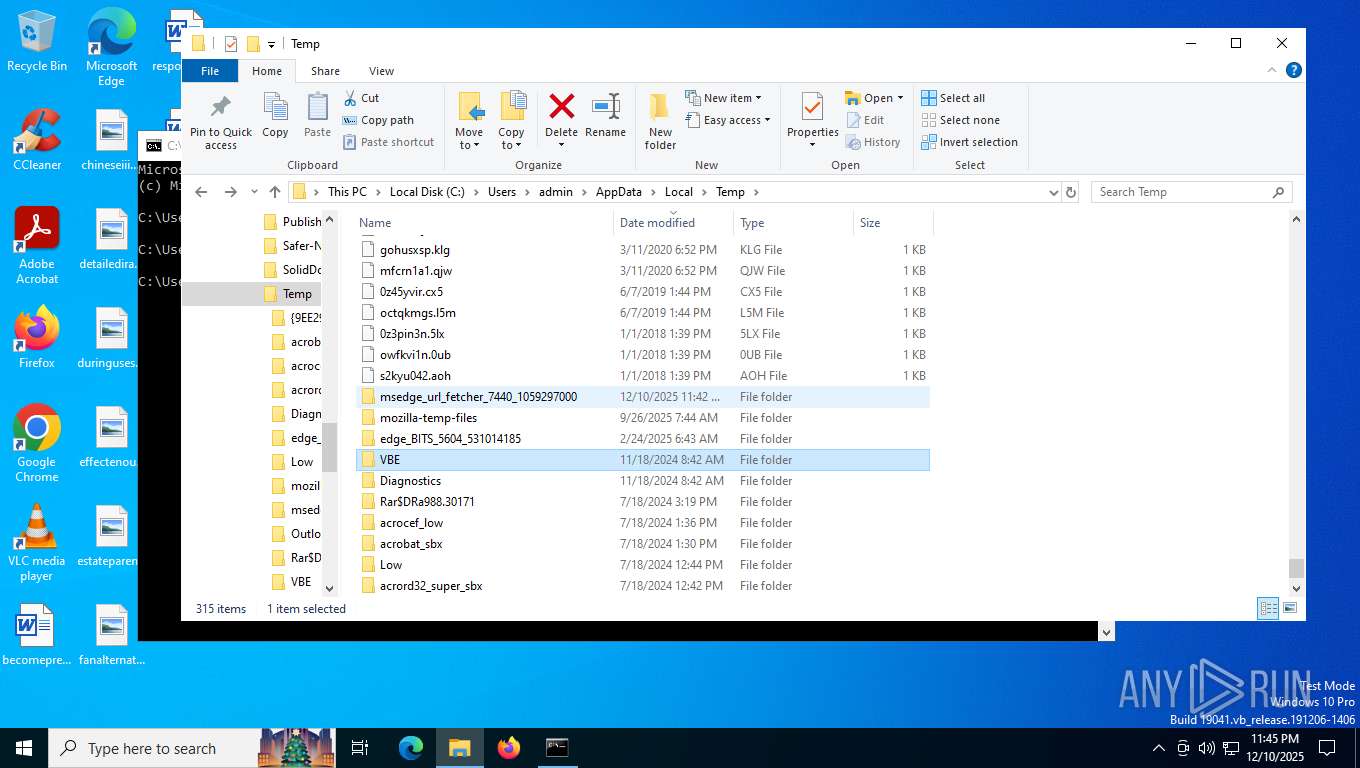Open the Properties icon

click(x=812, y=107)
